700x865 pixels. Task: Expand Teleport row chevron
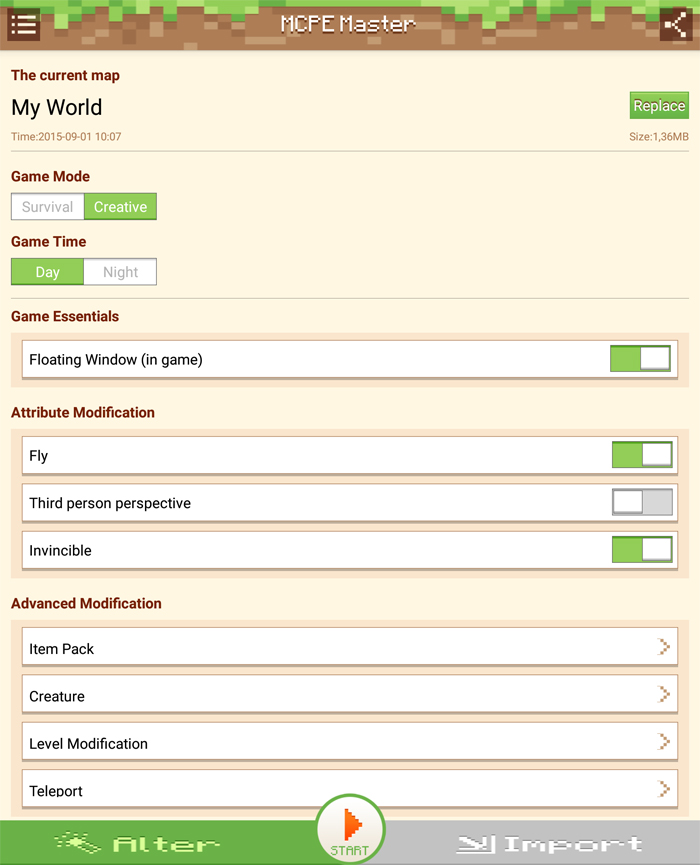[x=664, y=789]
